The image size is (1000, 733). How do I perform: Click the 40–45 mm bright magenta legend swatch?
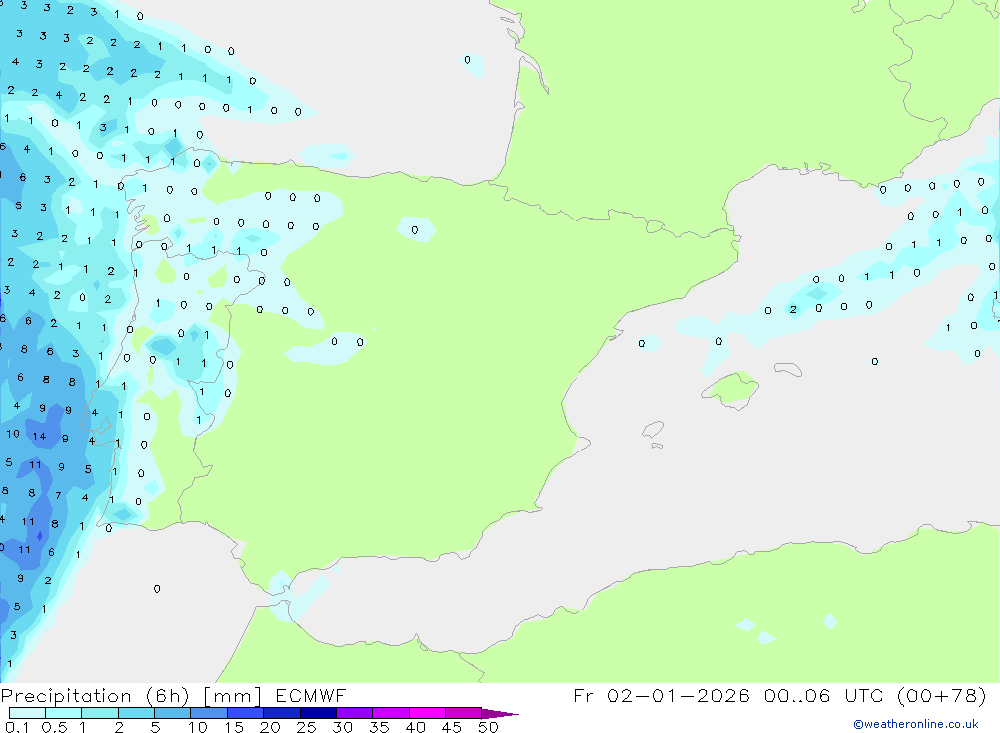pyautogui.click(x=427, y=713)
